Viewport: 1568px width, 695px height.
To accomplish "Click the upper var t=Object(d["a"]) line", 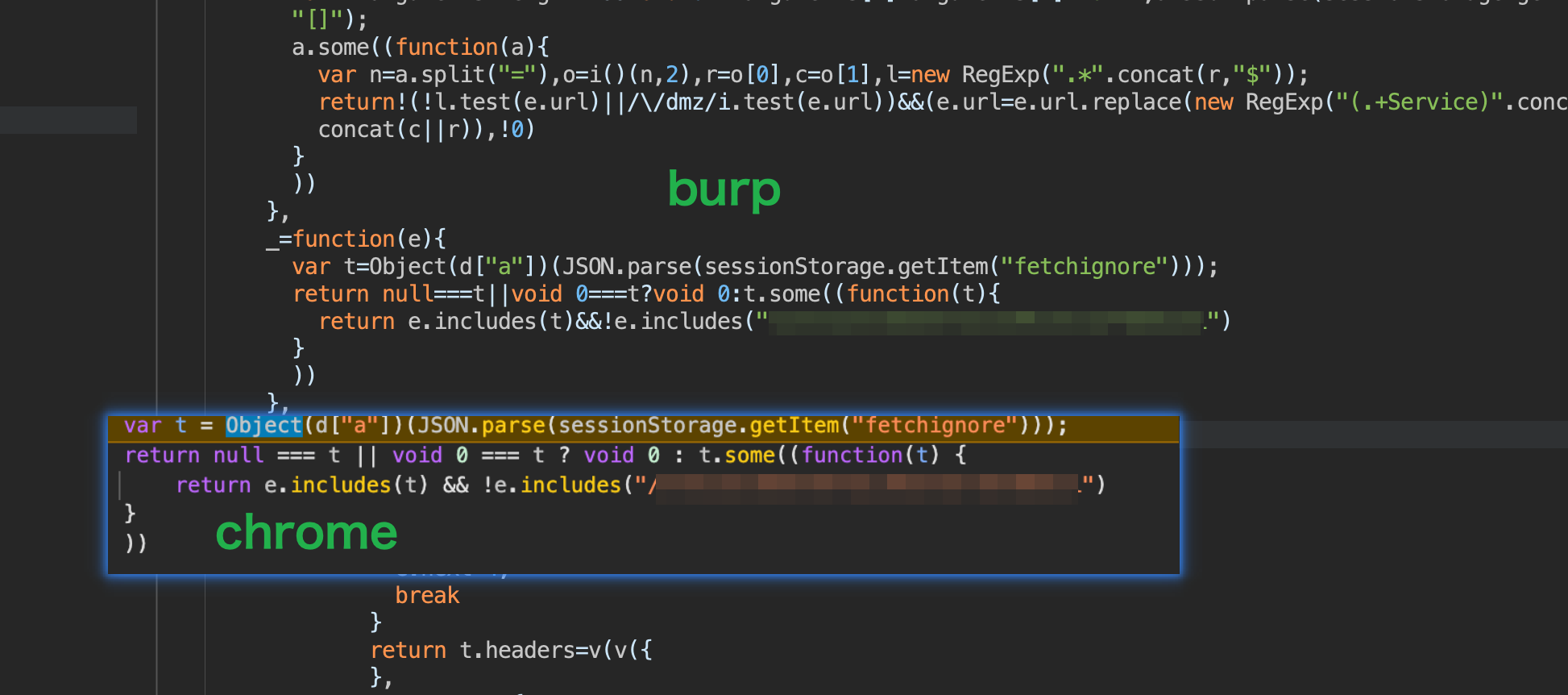I will point(755,267).
